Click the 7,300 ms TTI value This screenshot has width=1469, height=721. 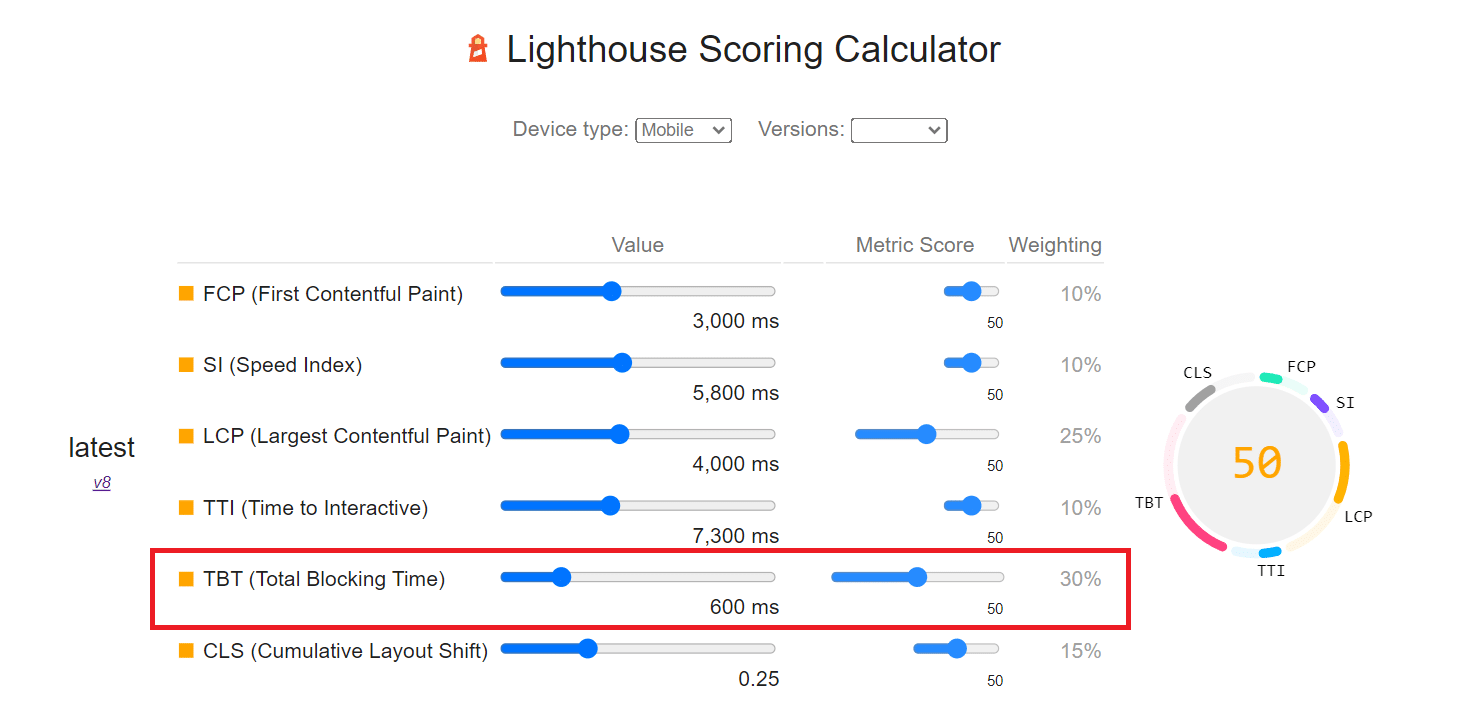[x=735, y=536]
